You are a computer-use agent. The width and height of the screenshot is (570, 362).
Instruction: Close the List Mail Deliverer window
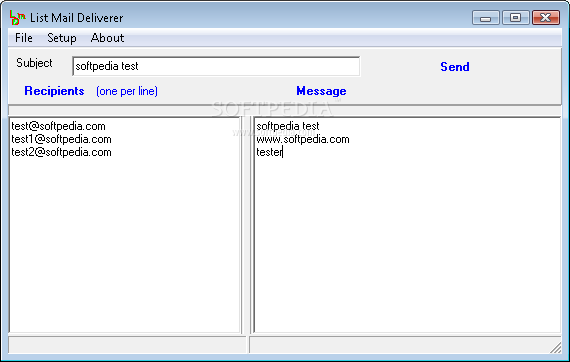point(546,17)
